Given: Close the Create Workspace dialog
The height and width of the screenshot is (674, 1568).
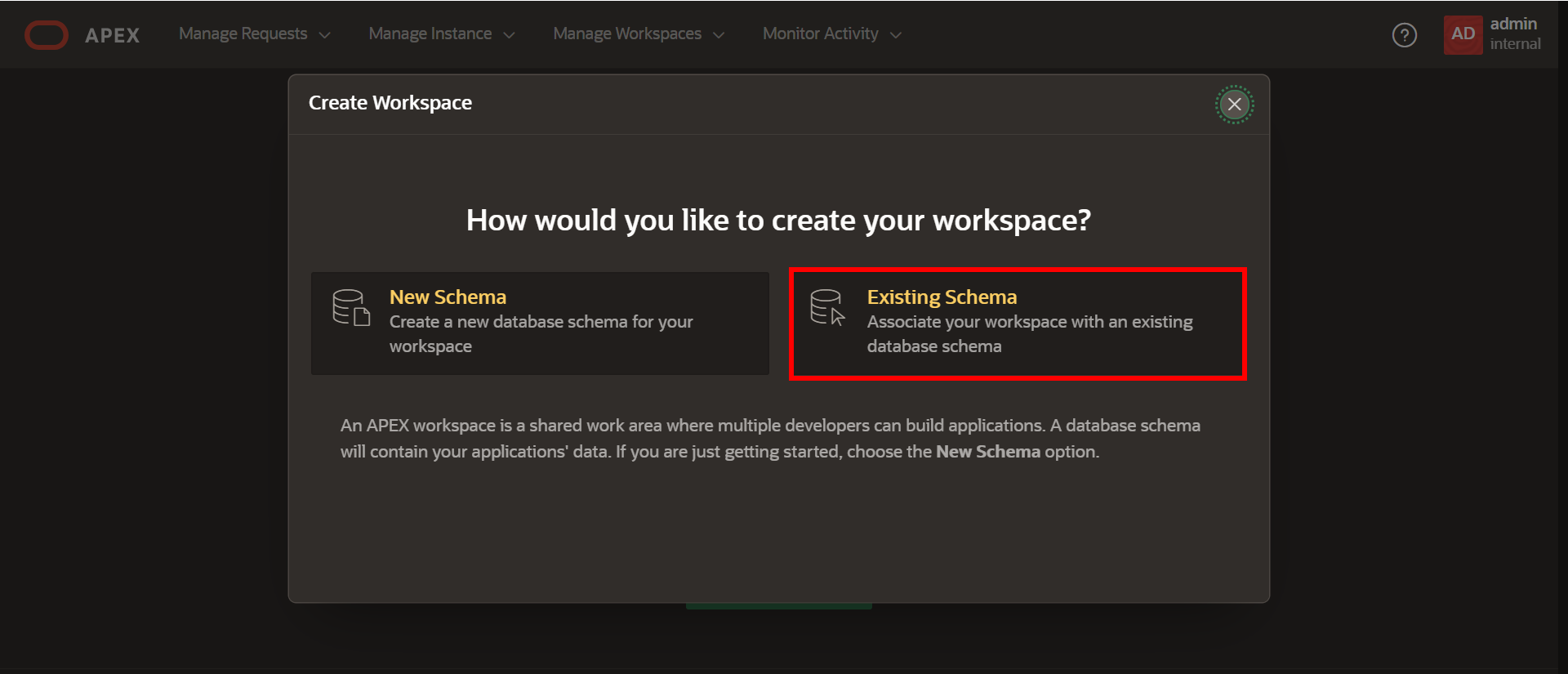Looking at the screenshot, I should point(1234,105).
